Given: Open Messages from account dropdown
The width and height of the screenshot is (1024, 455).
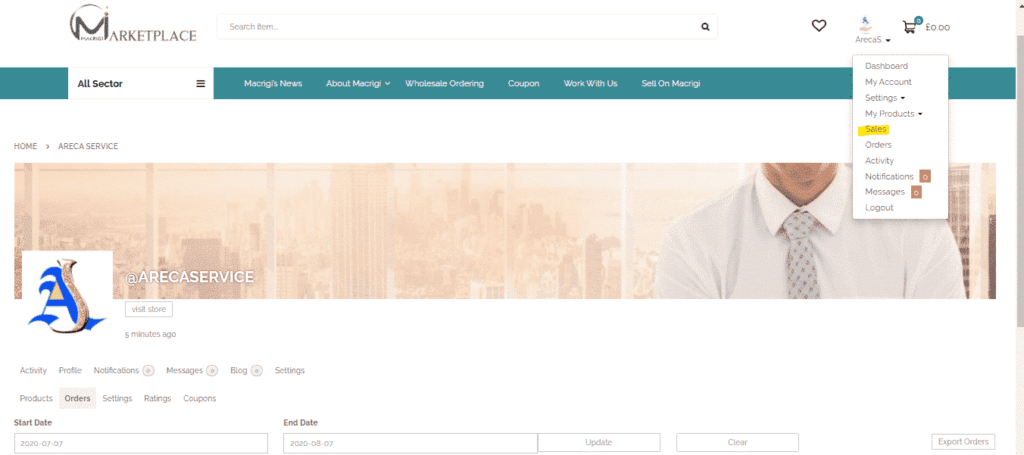Looking at the screenshot, I should point(885,192).
